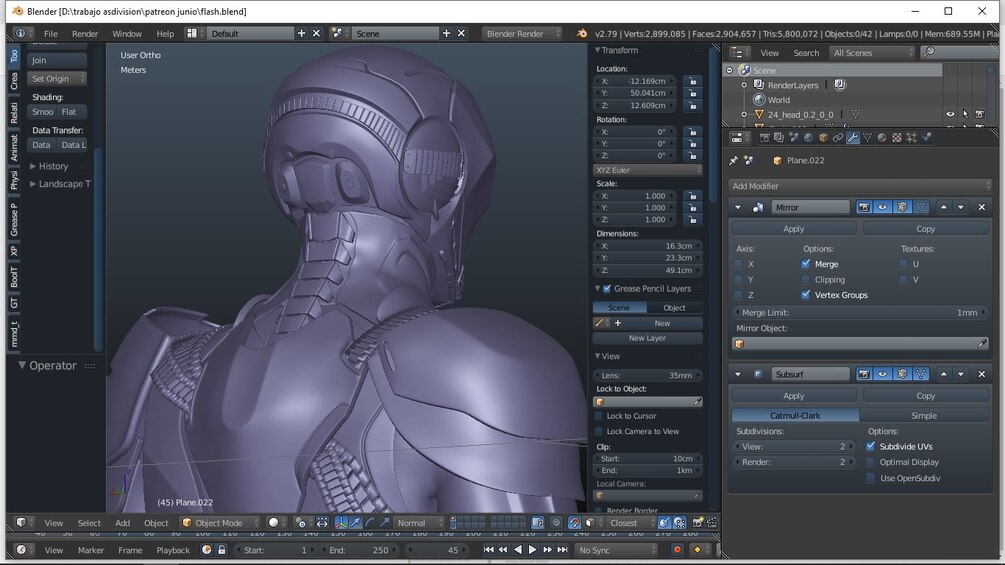Open the Add Modifier dropdown
The image size is (1005, 565).
860,186
